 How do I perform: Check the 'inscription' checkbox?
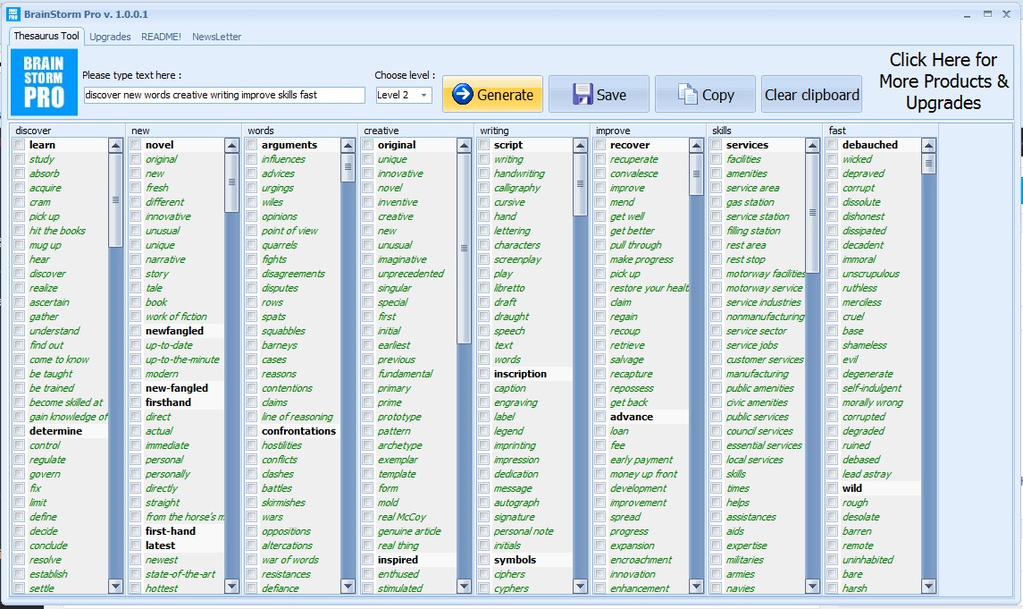484,374
